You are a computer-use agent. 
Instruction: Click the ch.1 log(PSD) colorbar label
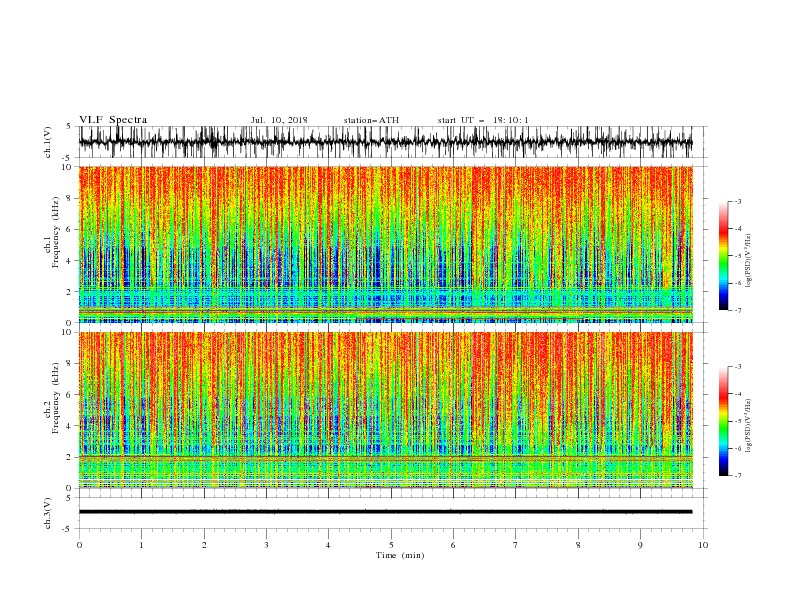pos(749,261)
